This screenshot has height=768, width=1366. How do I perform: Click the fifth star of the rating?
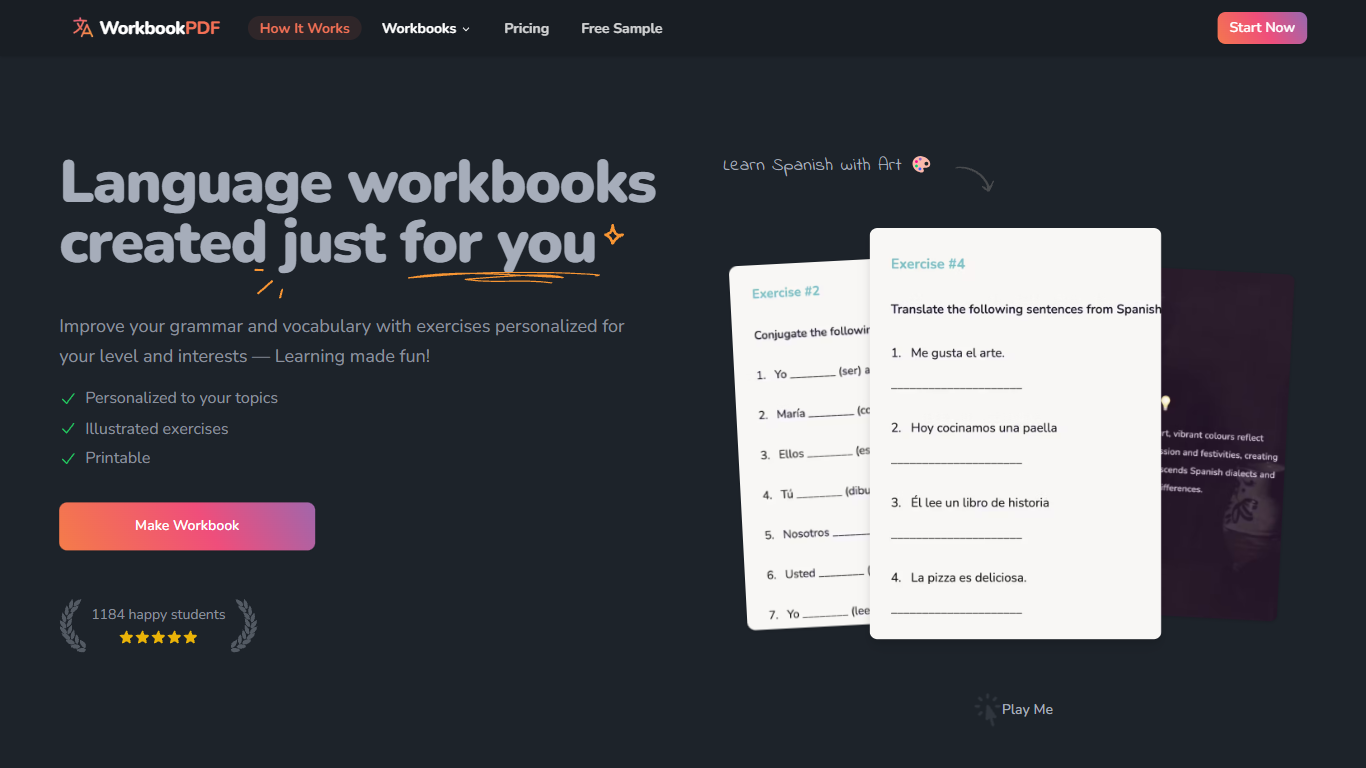(192, 636)
